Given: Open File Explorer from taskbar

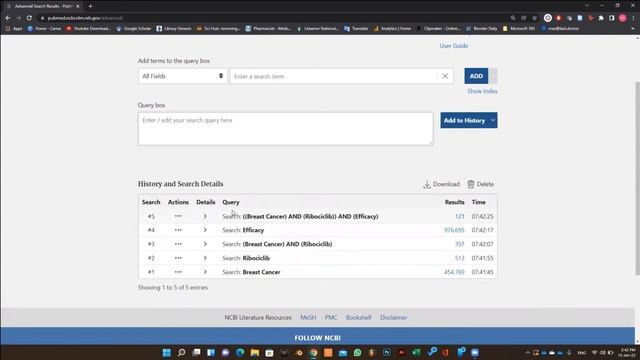Looking at the screenshot, I should point(255,353).
